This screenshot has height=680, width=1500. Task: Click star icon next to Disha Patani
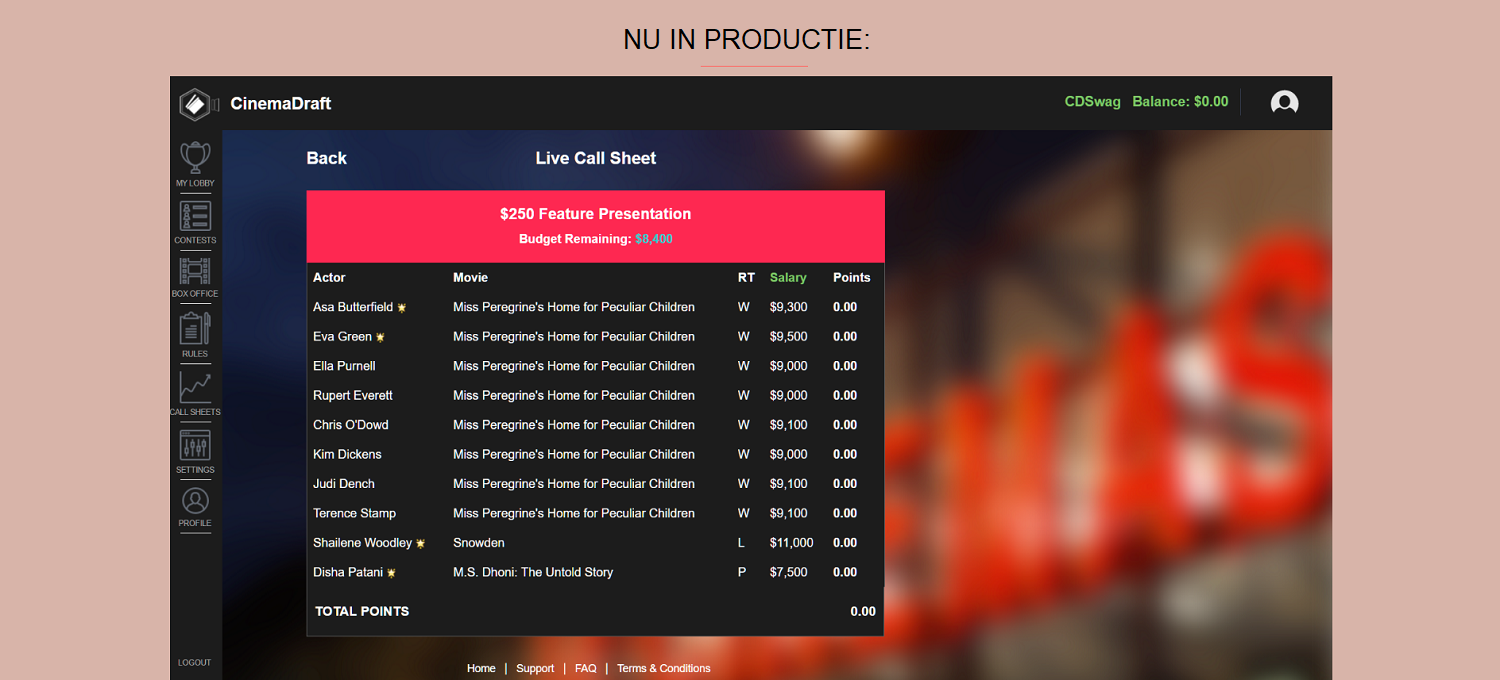coord(391,573)
